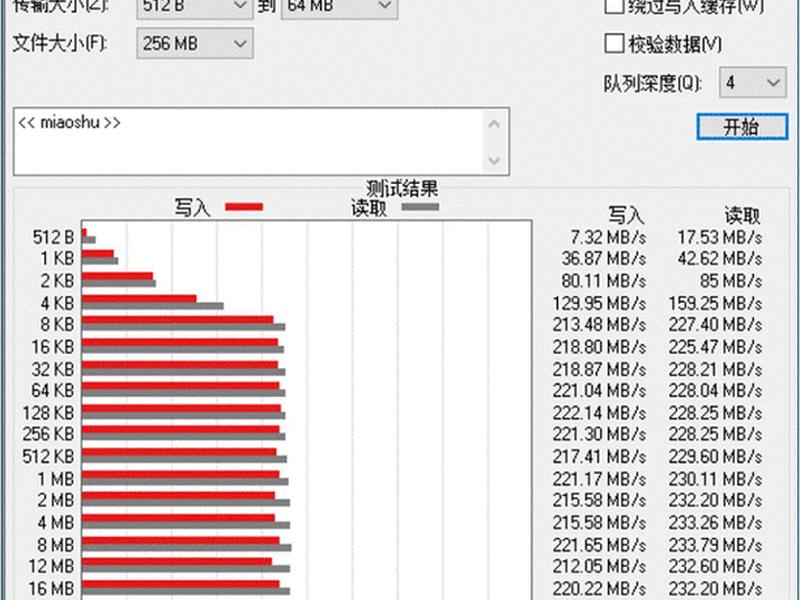
Task: Click the 85 MB/s read value
Action: [x=731, y=281]
